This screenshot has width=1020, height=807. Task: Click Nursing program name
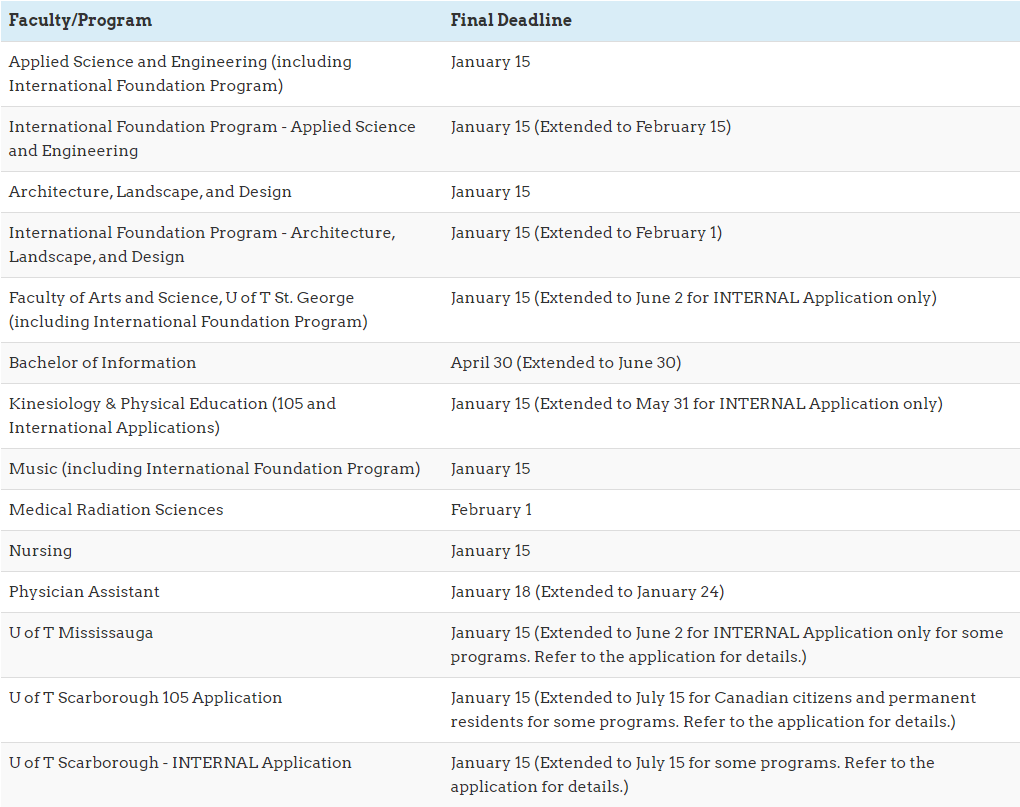(x=40, y=551)
